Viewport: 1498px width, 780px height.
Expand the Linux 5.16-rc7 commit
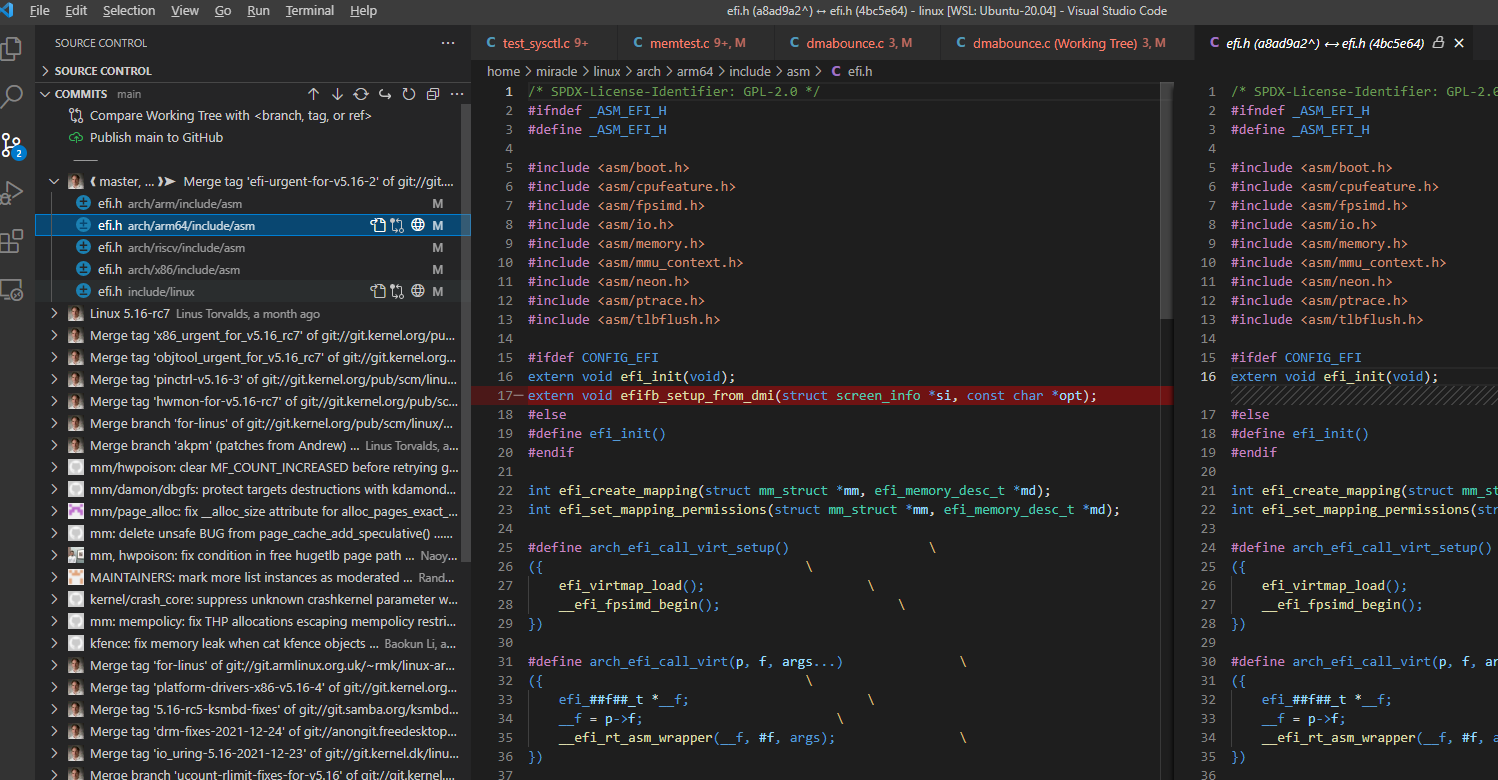(55, 313)
